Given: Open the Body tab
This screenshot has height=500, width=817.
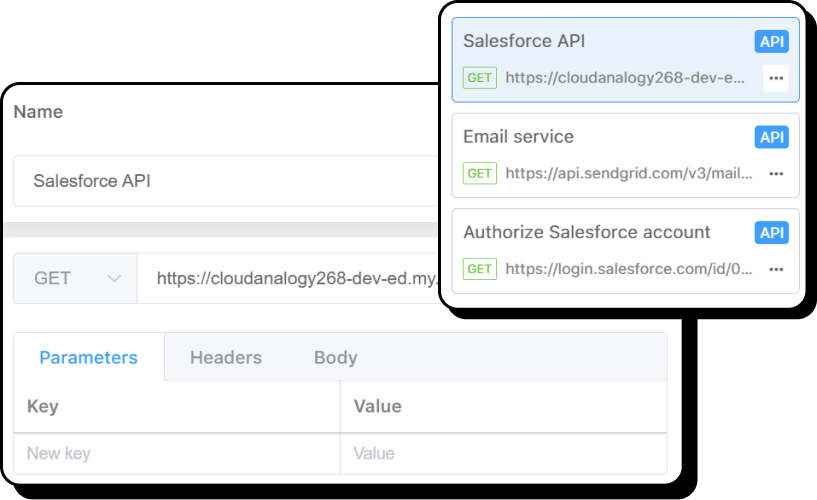Looking at the screenshot, I should point(335,357).
